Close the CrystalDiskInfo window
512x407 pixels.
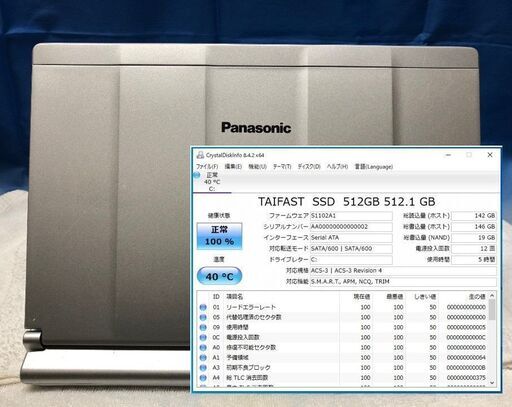tap(490, 155)
